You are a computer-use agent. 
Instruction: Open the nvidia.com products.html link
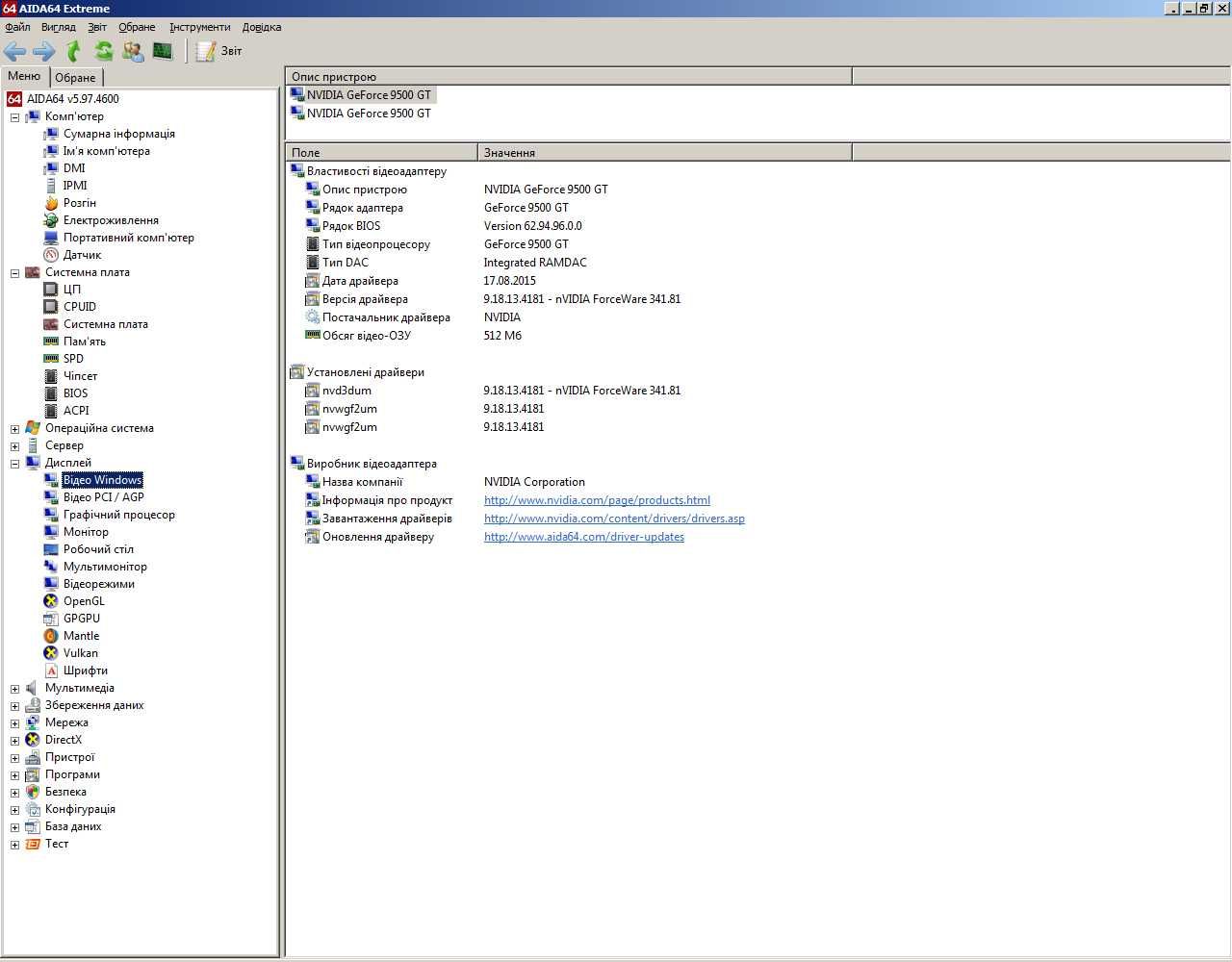coord(597,500)
